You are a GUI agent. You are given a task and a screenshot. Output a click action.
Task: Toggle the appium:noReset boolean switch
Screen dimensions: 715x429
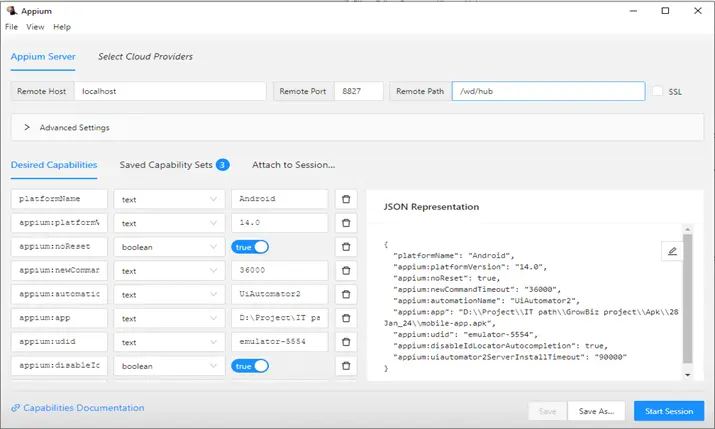(x=250, y=247)
